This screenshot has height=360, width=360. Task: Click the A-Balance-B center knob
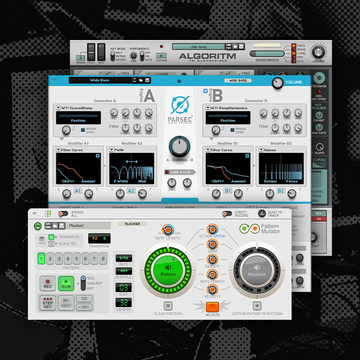pos(180,147)
